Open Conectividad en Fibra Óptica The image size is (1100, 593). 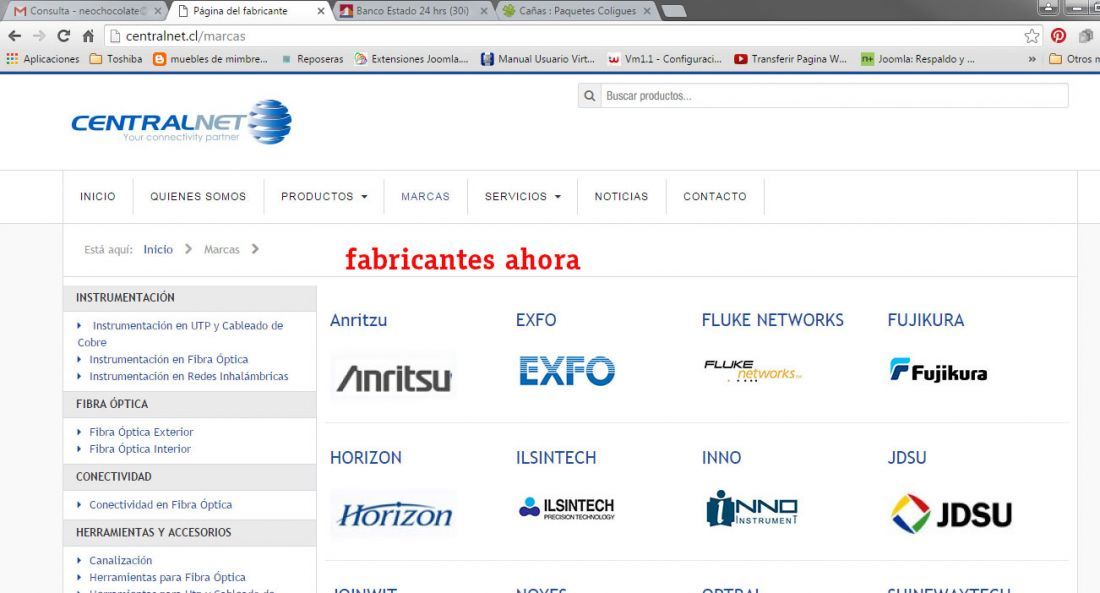point(161,505)
